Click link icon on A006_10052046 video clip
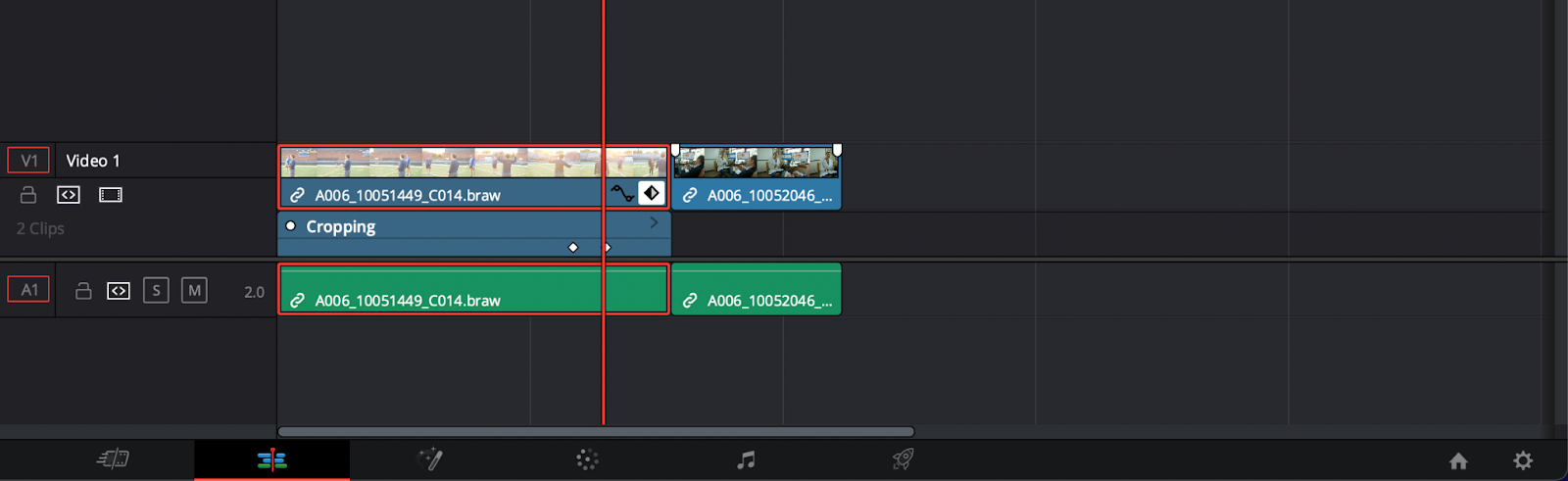 (690, 195)
